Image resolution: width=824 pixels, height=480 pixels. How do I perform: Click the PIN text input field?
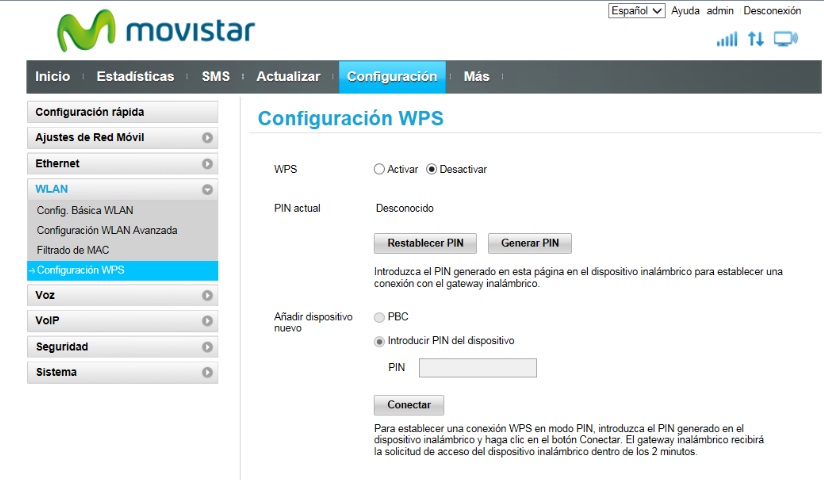coord(477,368)
